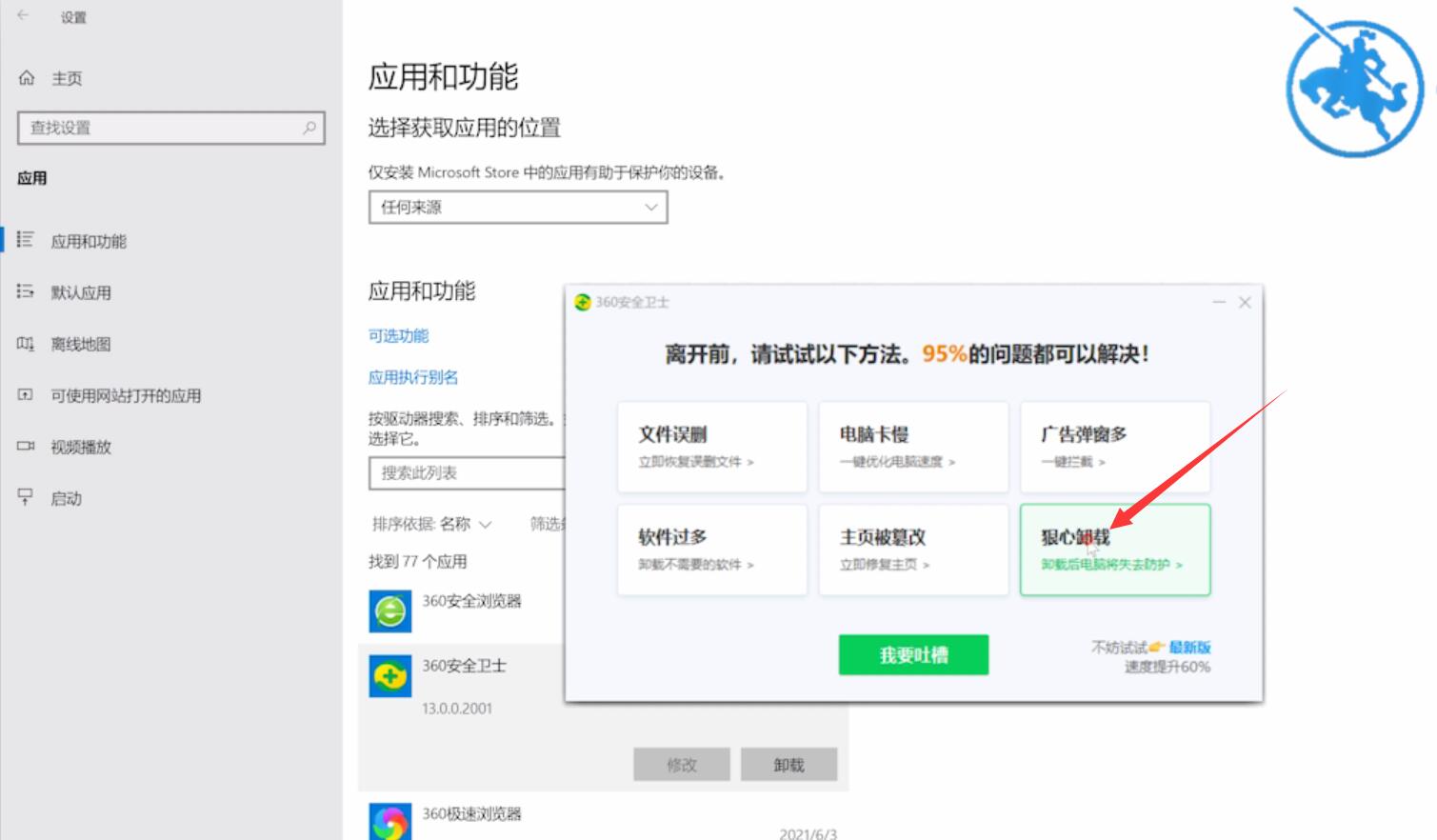Screen dimensions: 1437x840
Task: Open 启动 in the sidebar
Action: pos(66,498)
